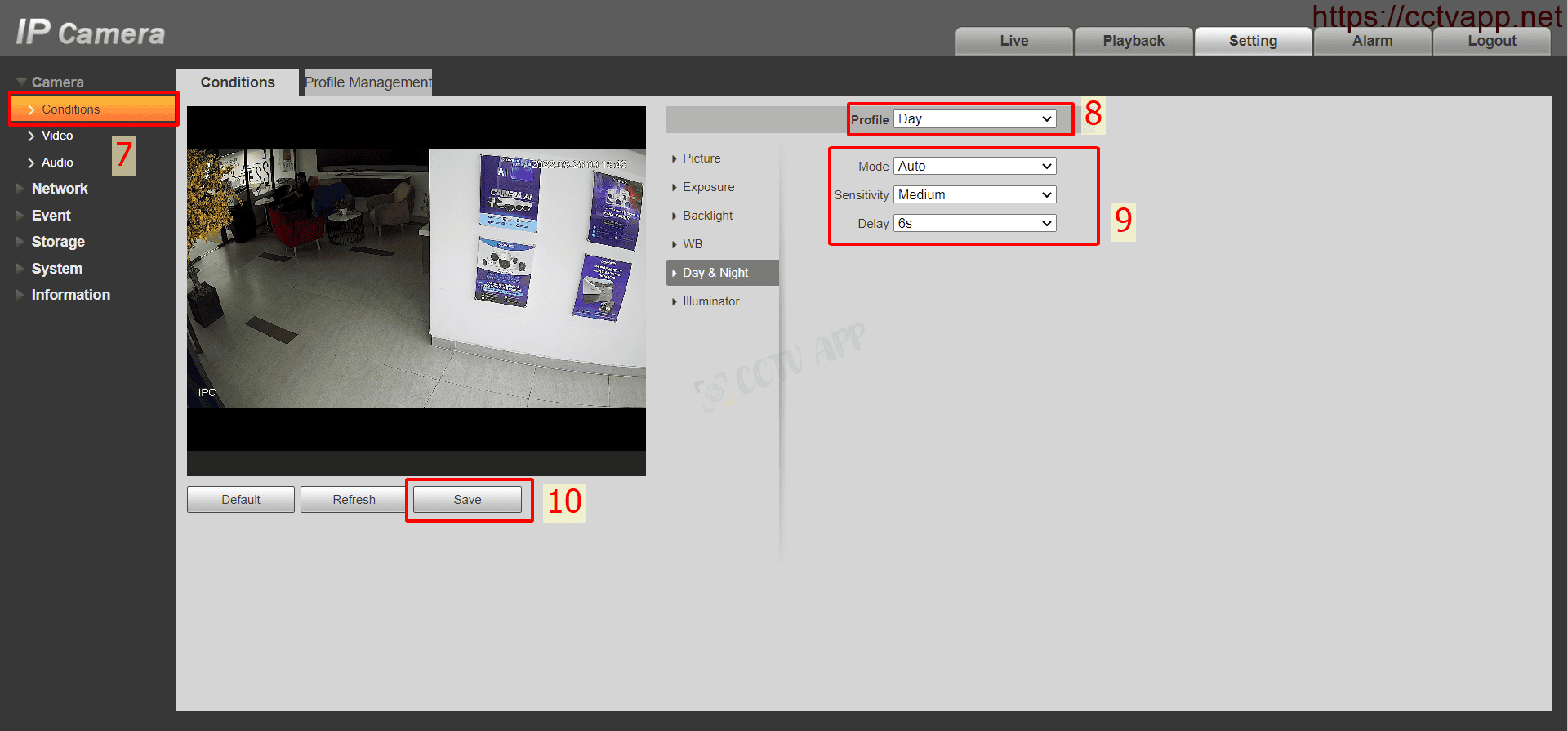Go to the Live tab
The width and height of the screenshot is (1568, 731).
(1013, 41)
